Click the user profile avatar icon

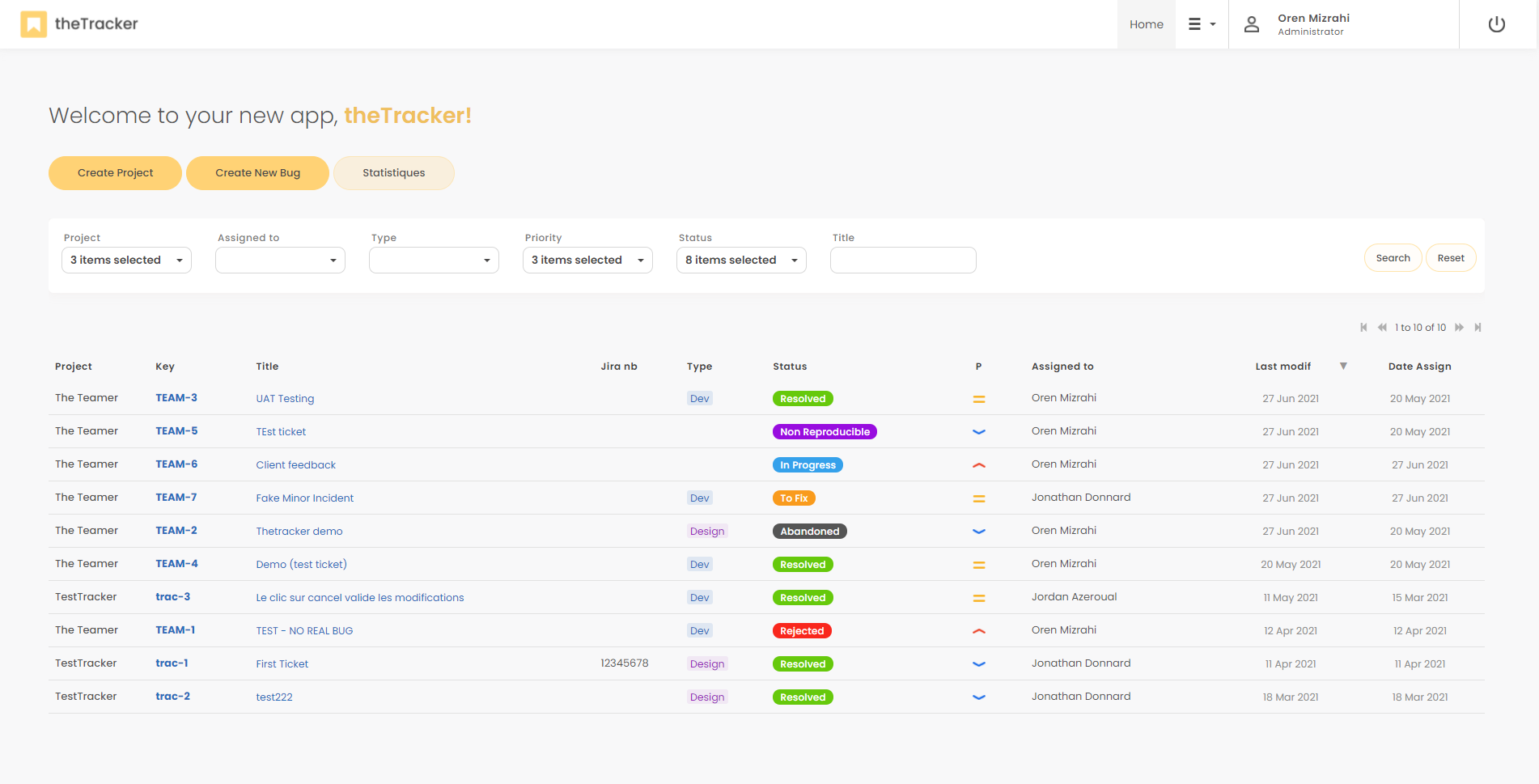click(x=1251, y=24)
